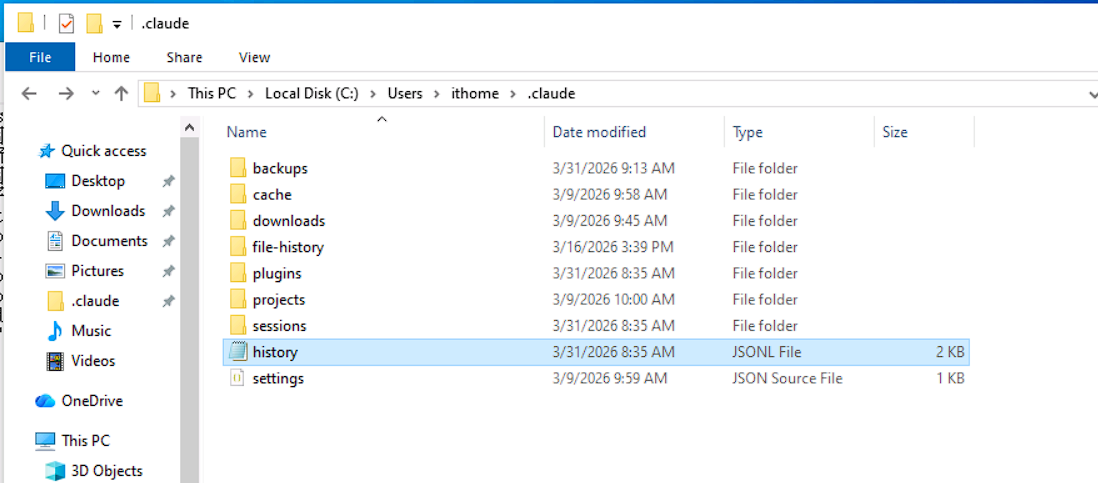Select the sessions folder icon

[x=238, y=326]
